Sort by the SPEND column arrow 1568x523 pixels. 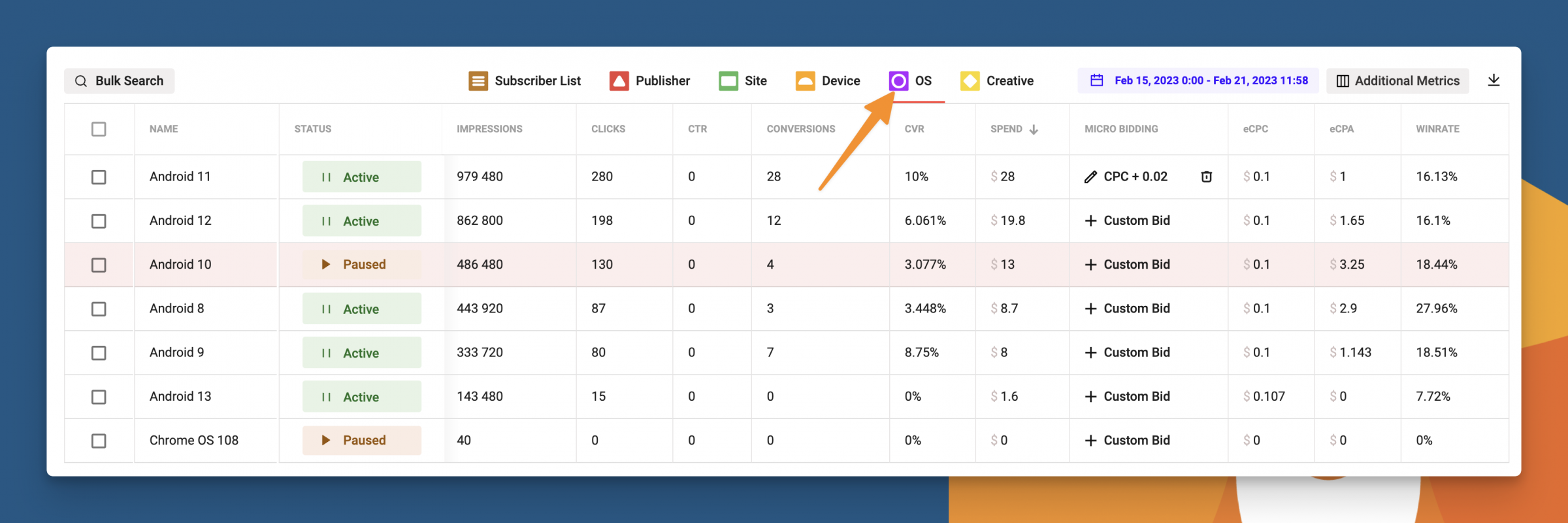point(1034,129)
